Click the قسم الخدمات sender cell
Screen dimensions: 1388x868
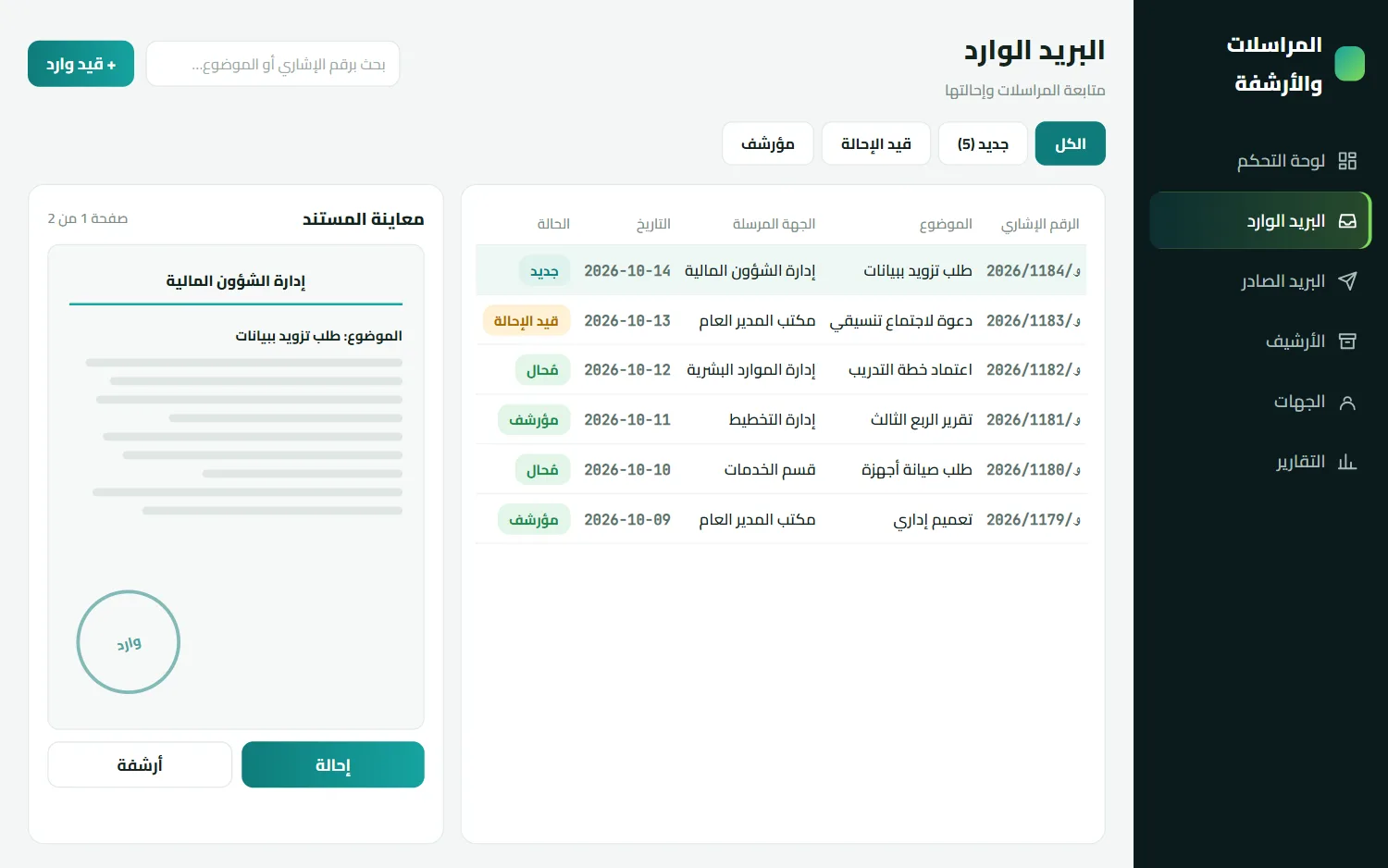pyautogui.click(x=770, y=470)
